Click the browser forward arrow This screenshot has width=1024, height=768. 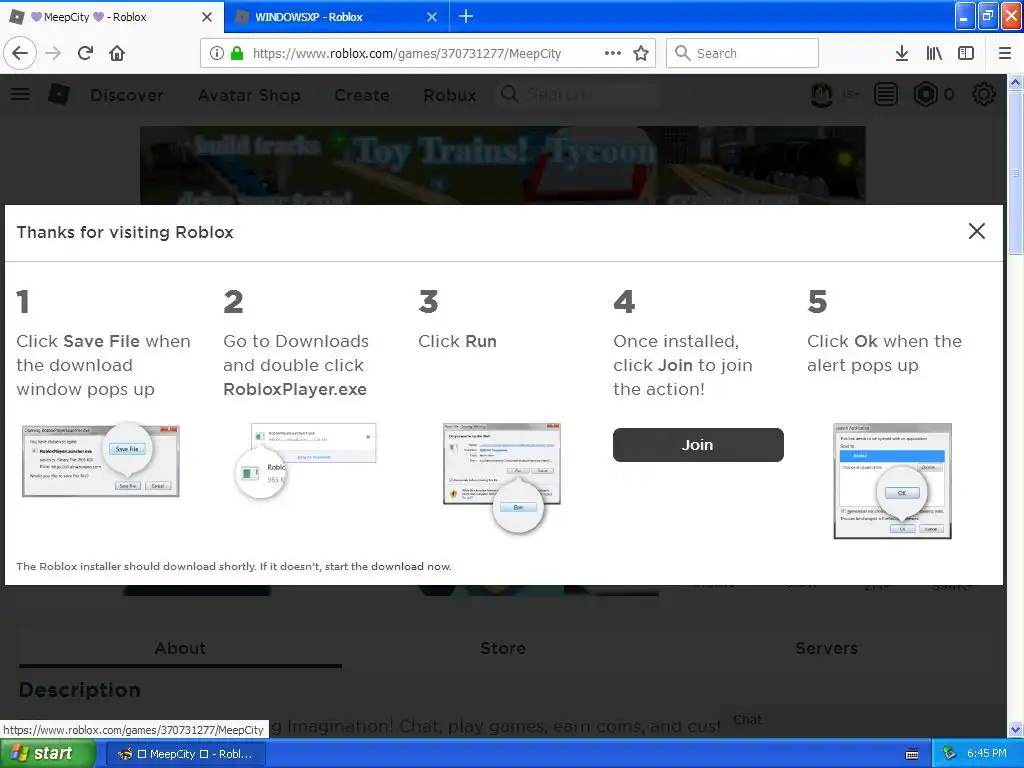pos(53,53)
